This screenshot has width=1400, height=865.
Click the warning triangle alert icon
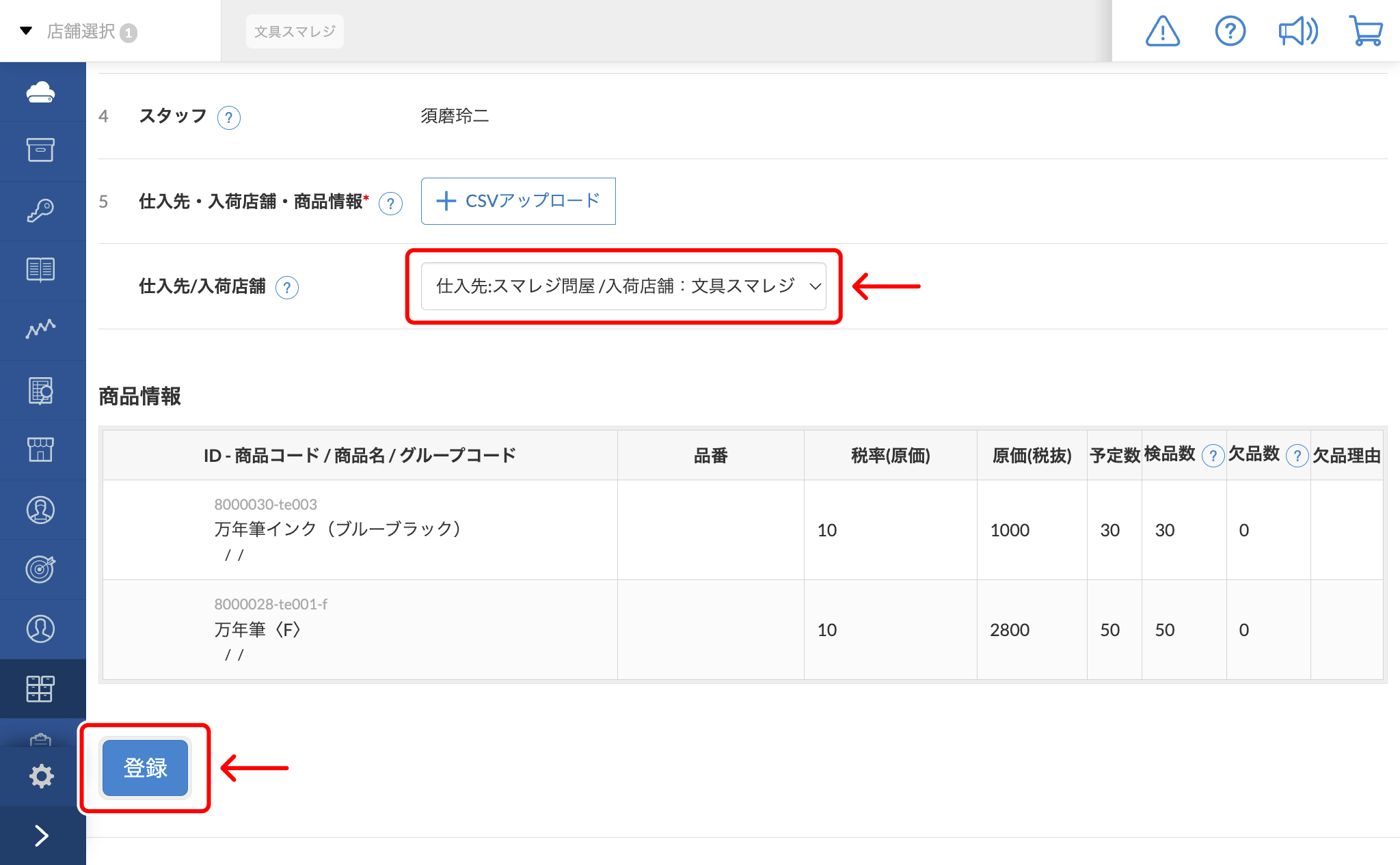pos(1162,31)
